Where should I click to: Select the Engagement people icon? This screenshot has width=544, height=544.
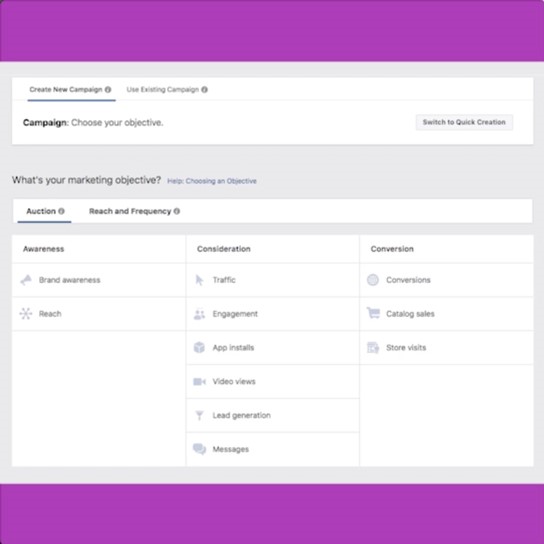pyautogui.click(x=199, y=314)
